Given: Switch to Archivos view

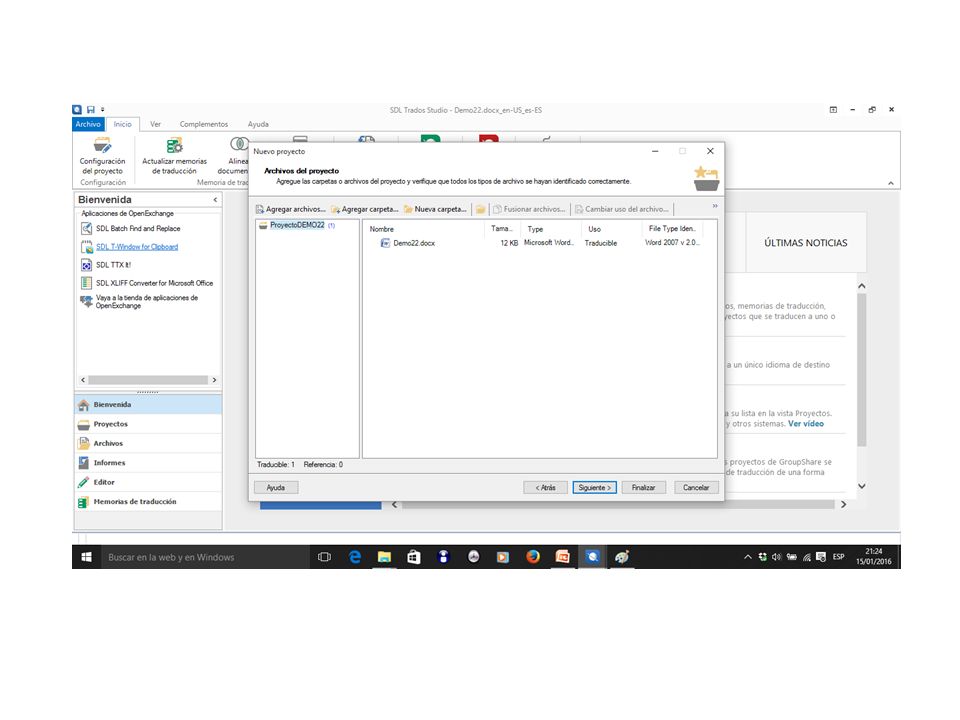Looking at the screenshot, I should click(x=148, y=443).
